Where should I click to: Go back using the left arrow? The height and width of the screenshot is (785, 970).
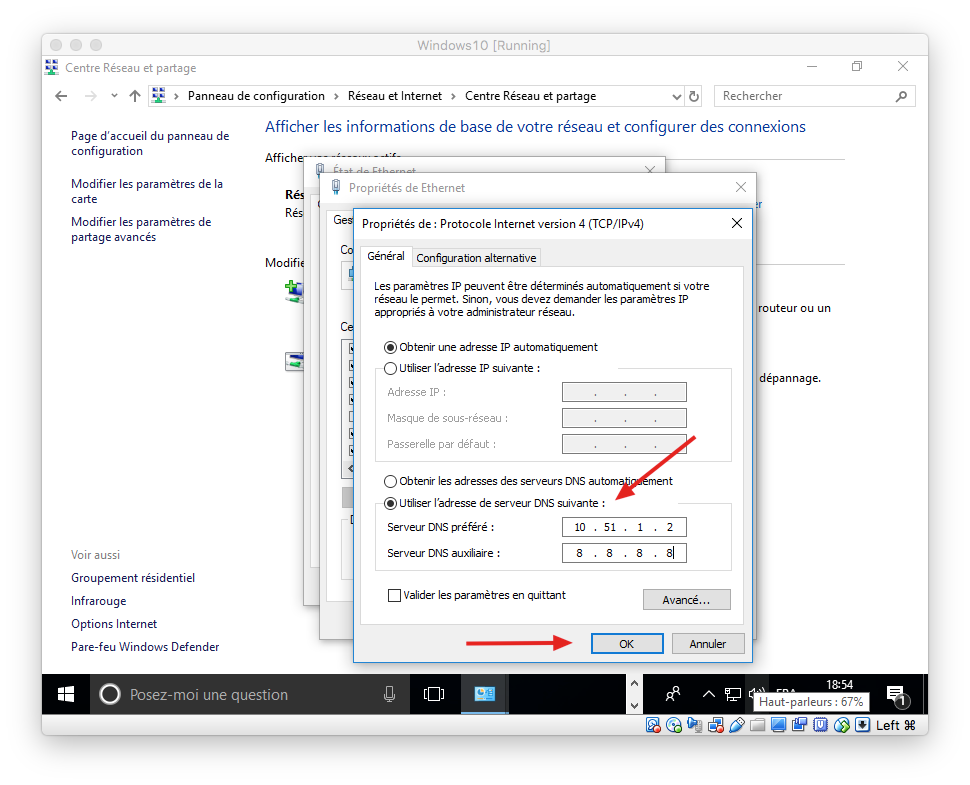click(61, 96)
